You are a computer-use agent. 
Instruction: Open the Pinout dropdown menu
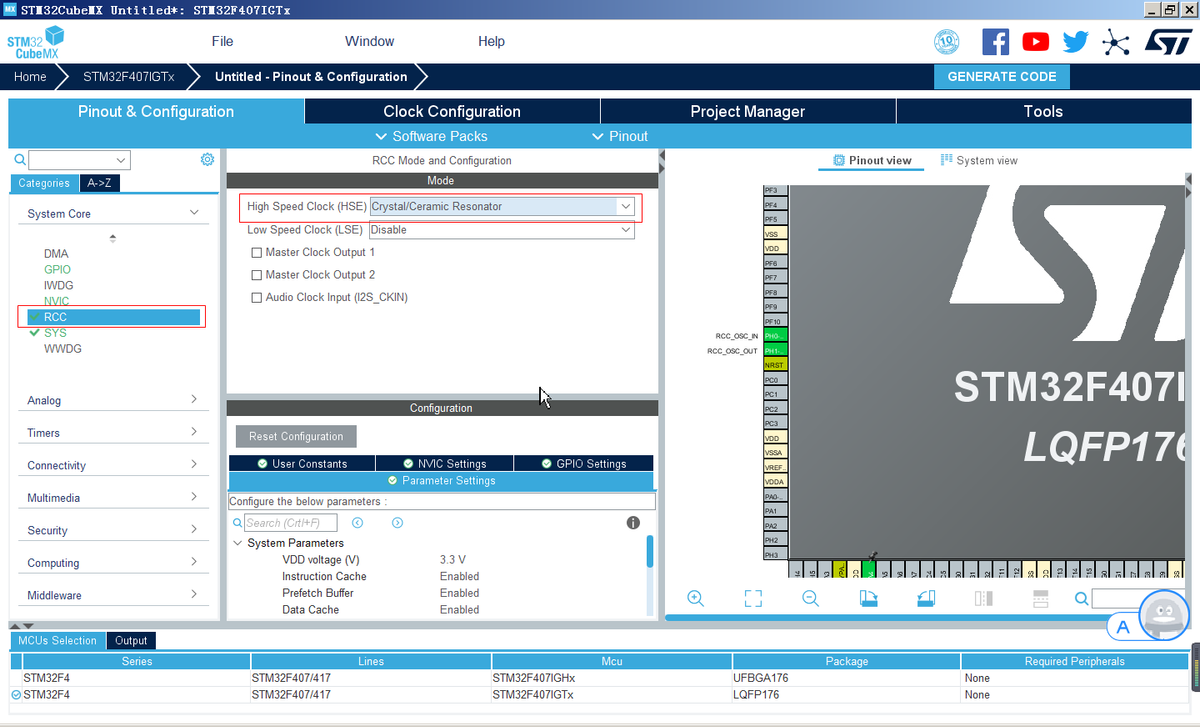coord(620,136)
